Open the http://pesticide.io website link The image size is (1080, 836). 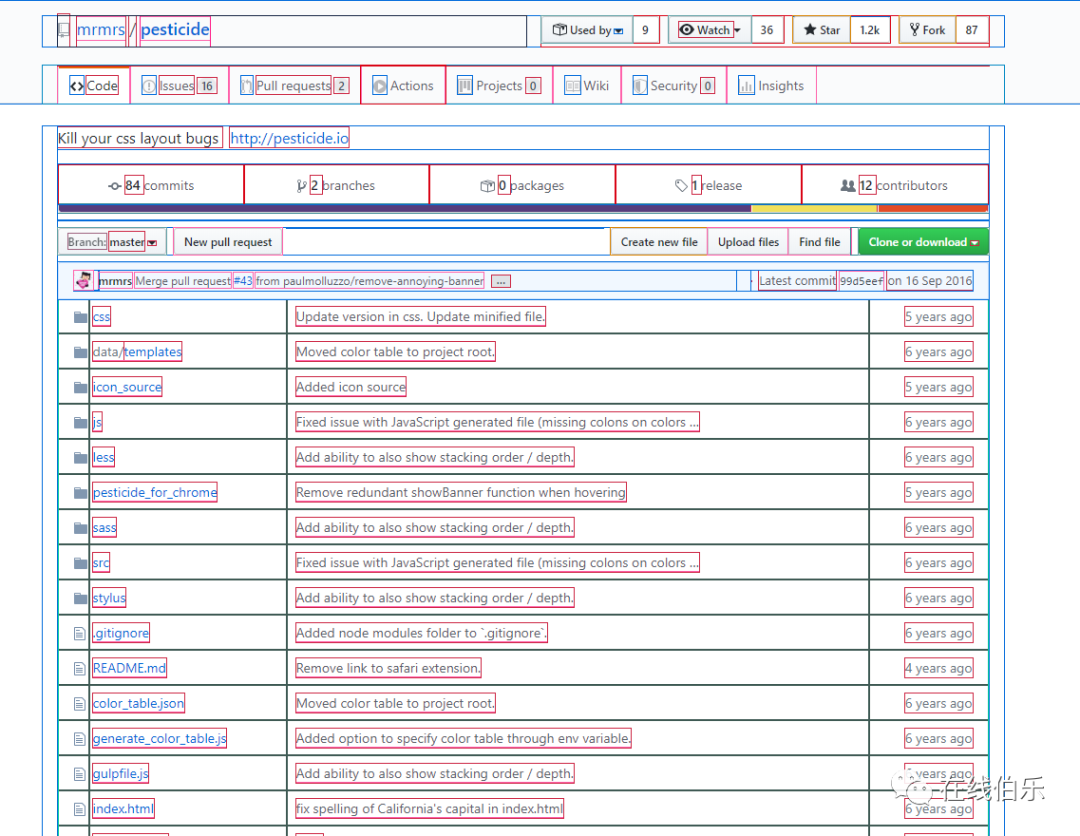pos(289,138)
